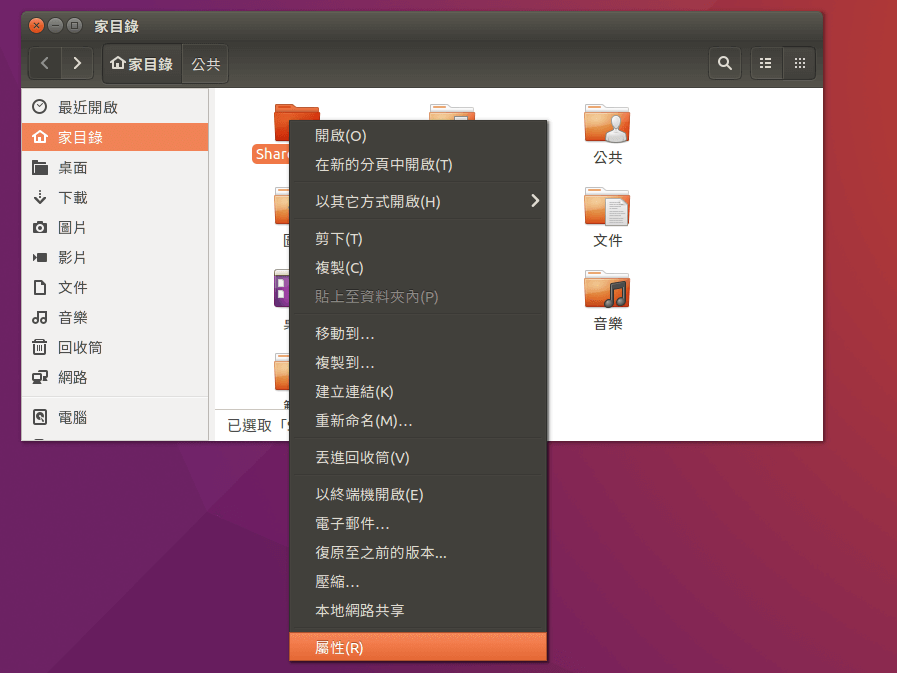
Task: Click the 家目錄 path bar button
Action: click(142, 63)
